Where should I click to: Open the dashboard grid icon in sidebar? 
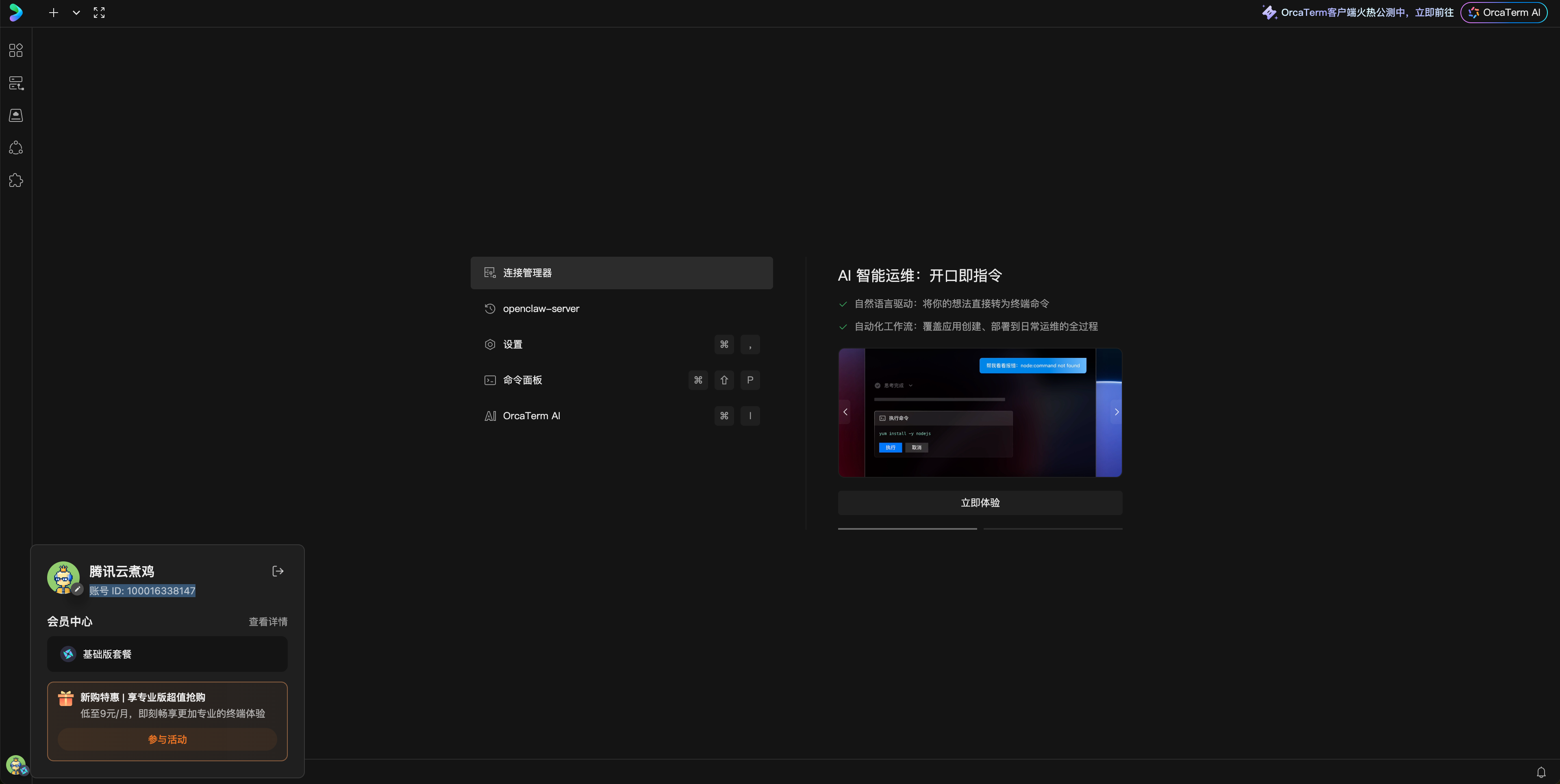pyautogui.click(x=16, y=50)
